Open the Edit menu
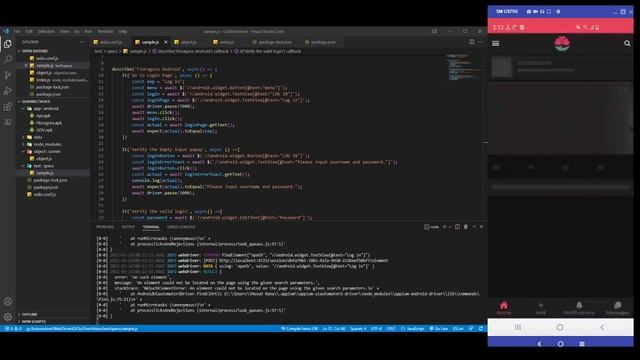The image size is (640, 360). pyautogui.click(x=29, y=31)
